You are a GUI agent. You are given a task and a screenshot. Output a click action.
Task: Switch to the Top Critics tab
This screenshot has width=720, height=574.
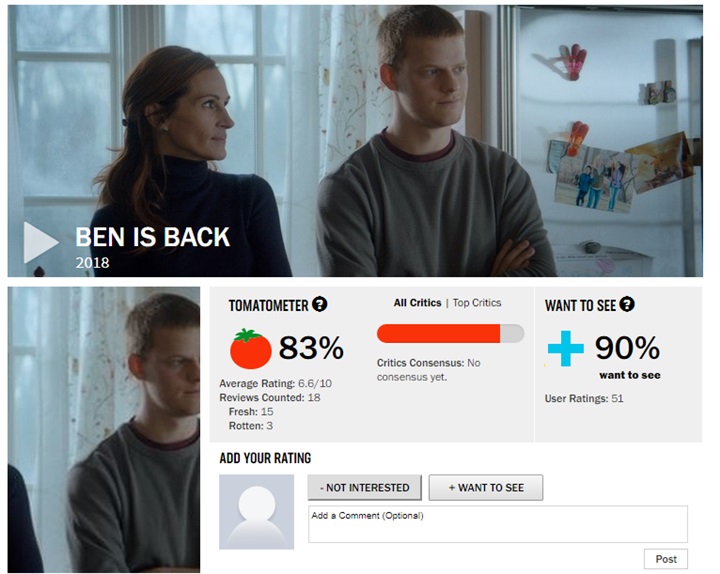tap(477, 303)
